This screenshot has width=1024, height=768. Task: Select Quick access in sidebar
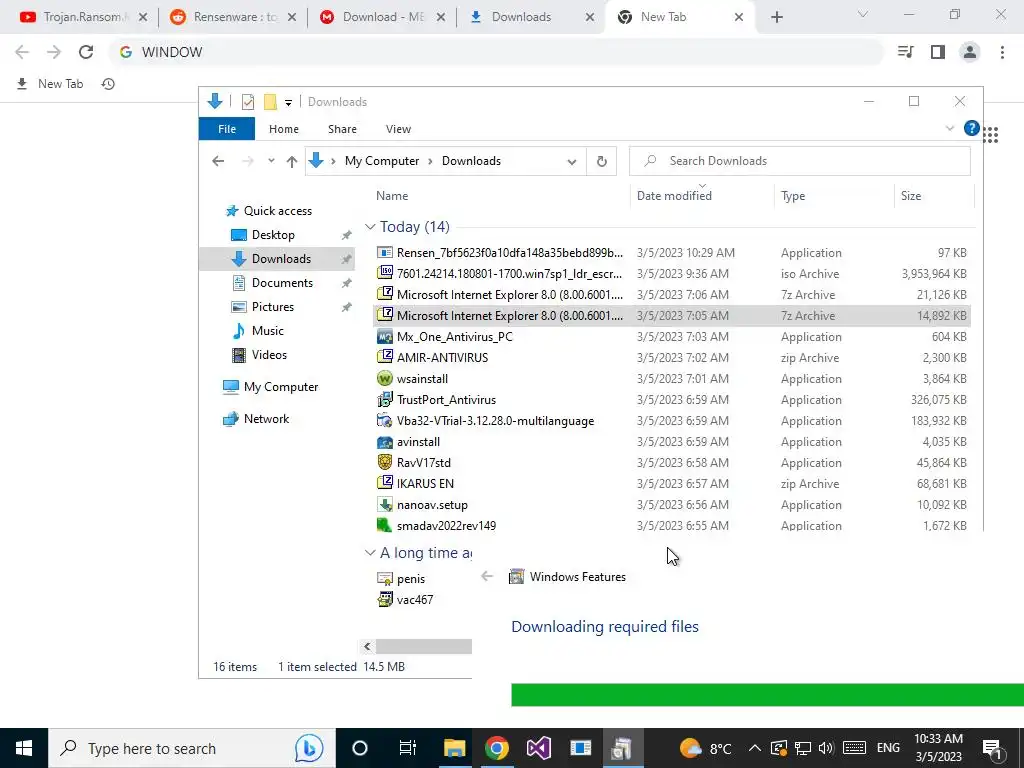tap(278, 211)
